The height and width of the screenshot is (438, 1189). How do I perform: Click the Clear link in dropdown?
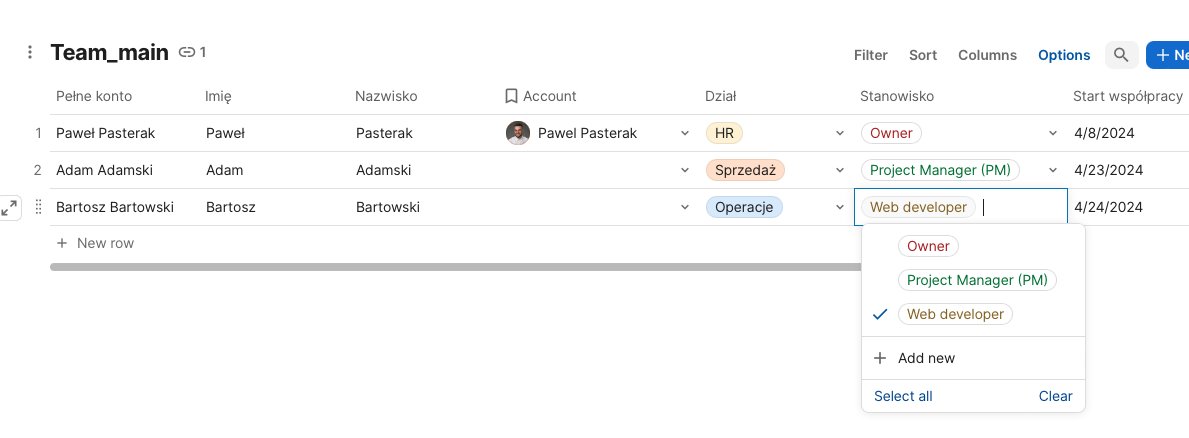tap(1055, 396)
